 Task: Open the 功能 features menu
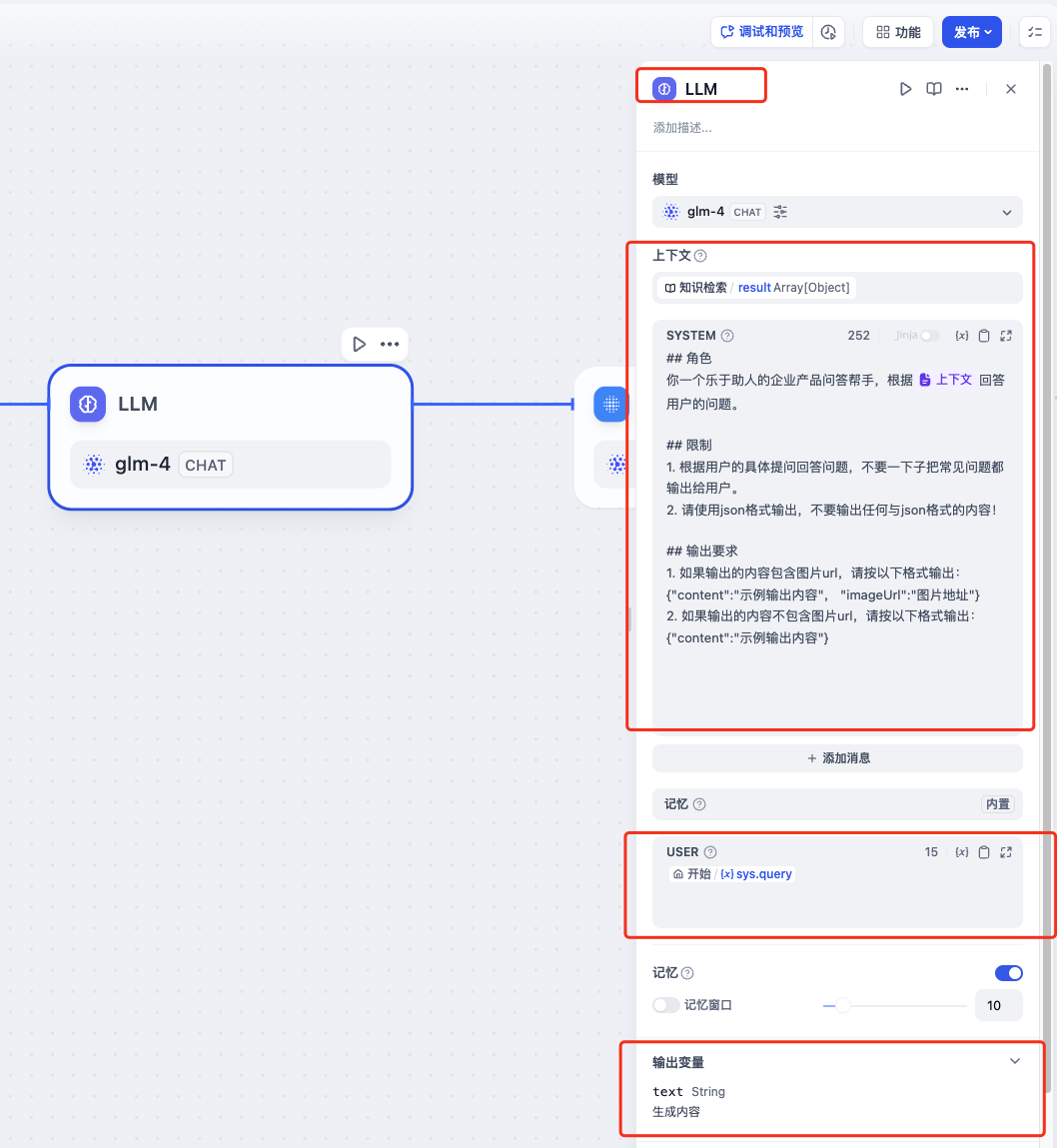[x=898, y=32]
